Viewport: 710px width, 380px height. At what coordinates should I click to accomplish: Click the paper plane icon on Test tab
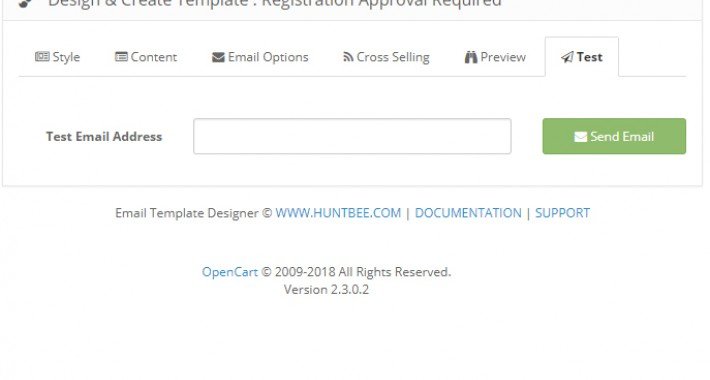tap(567, 57)
